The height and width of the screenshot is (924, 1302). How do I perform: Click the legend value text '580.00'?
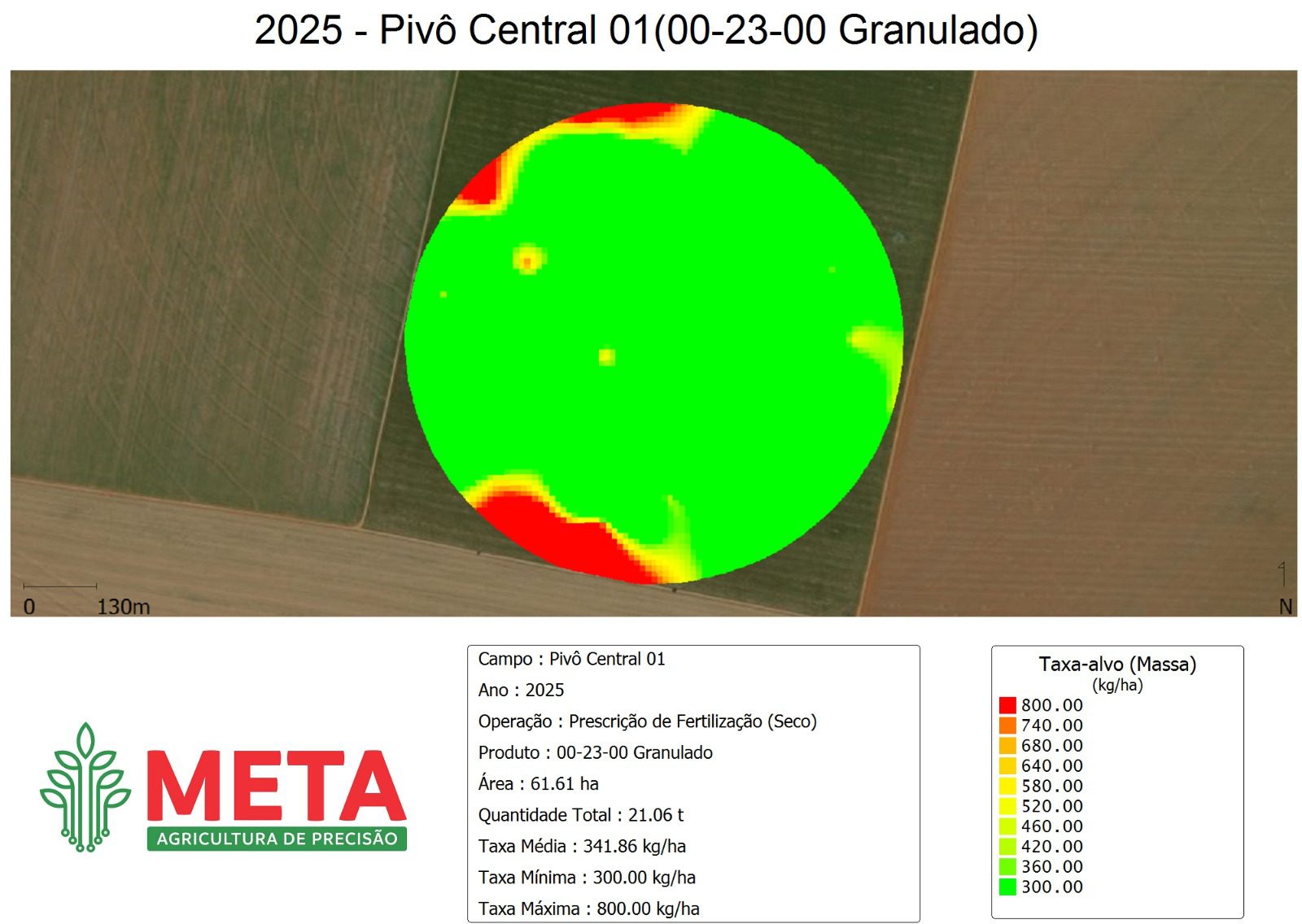pyautogui.click(x=1052, y=787)
